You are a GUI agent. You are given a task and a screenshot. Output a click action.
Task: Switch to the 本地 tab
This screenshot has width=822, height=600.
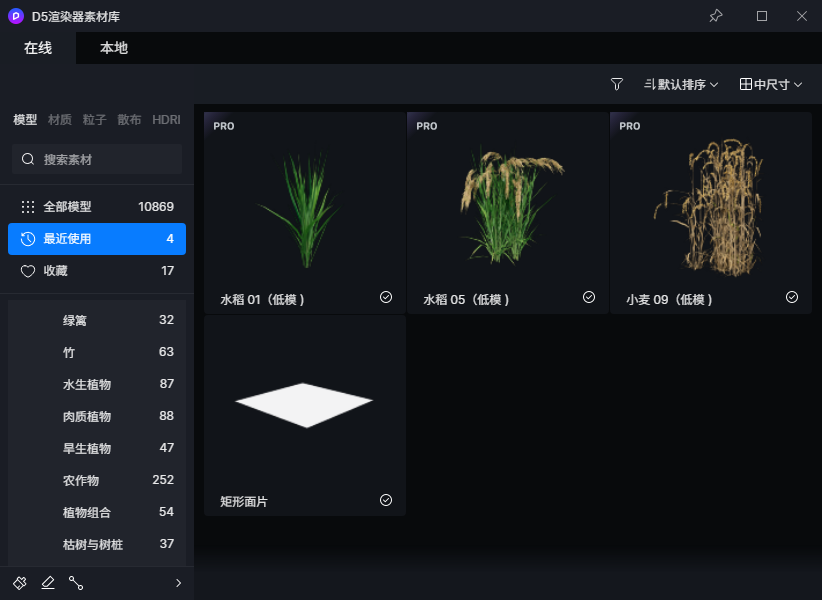click(114, 48)
